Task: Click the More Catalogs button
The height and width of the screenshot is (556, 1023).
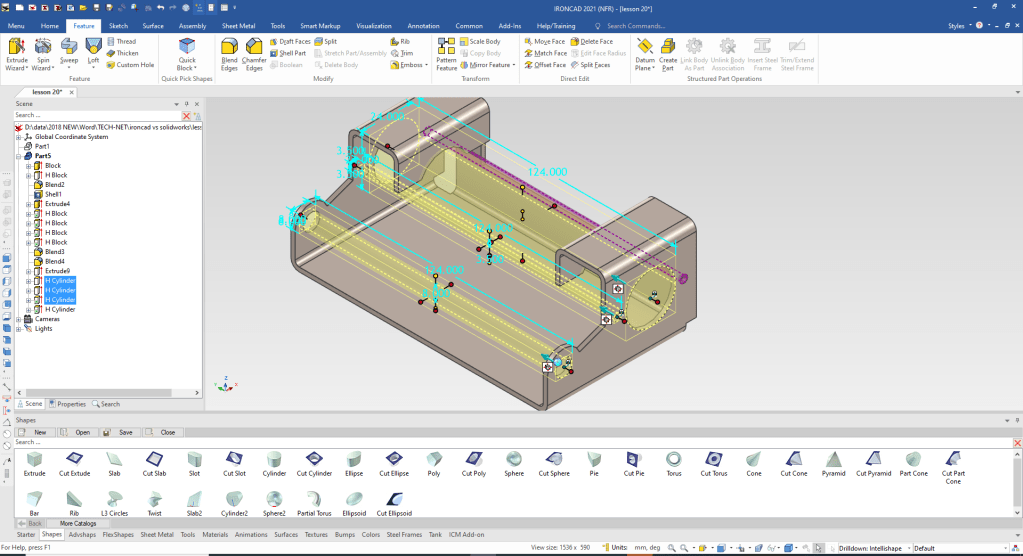Action: [78, 523]
